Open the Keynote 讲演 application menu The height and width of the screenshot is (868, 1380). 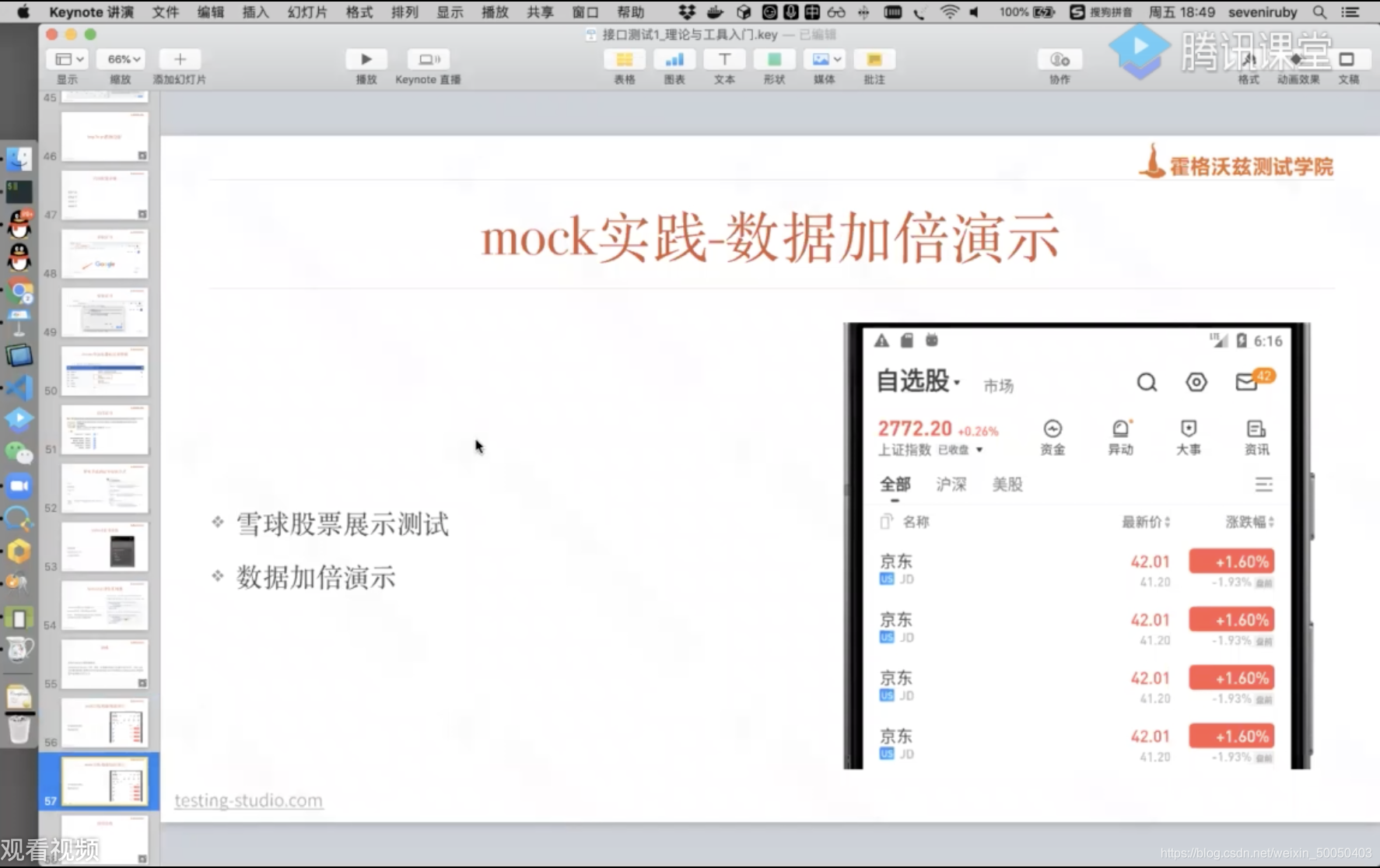tap(91, 12)
